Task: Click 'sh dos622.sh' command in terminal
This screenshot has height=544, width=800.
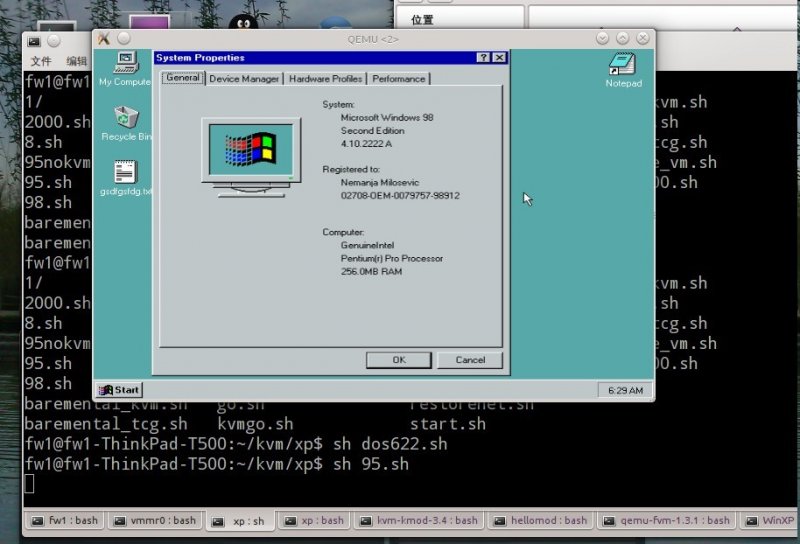Action: [390, 444]
